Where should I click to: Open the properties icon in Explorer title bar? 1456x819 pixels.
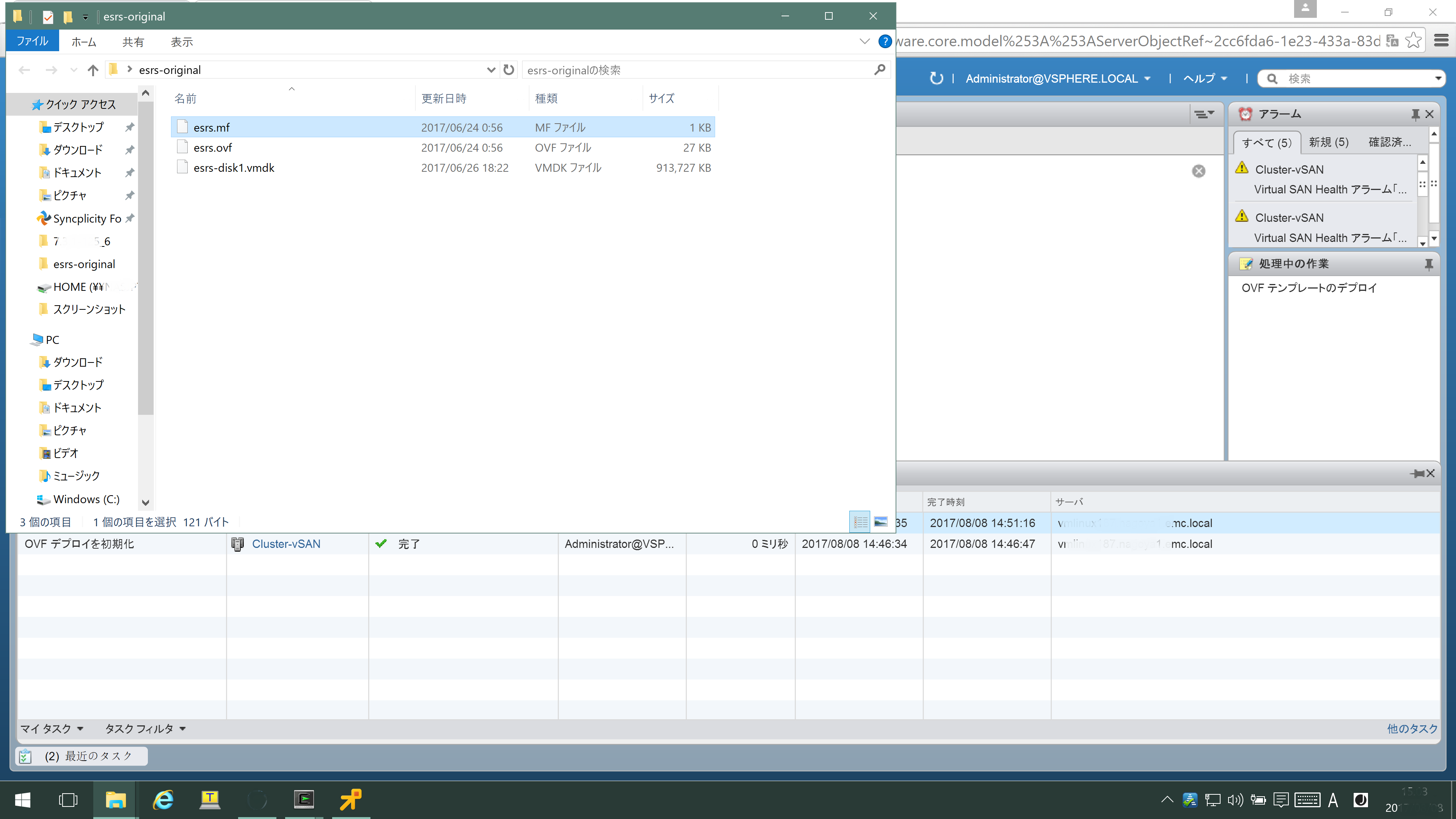[48, 17]
